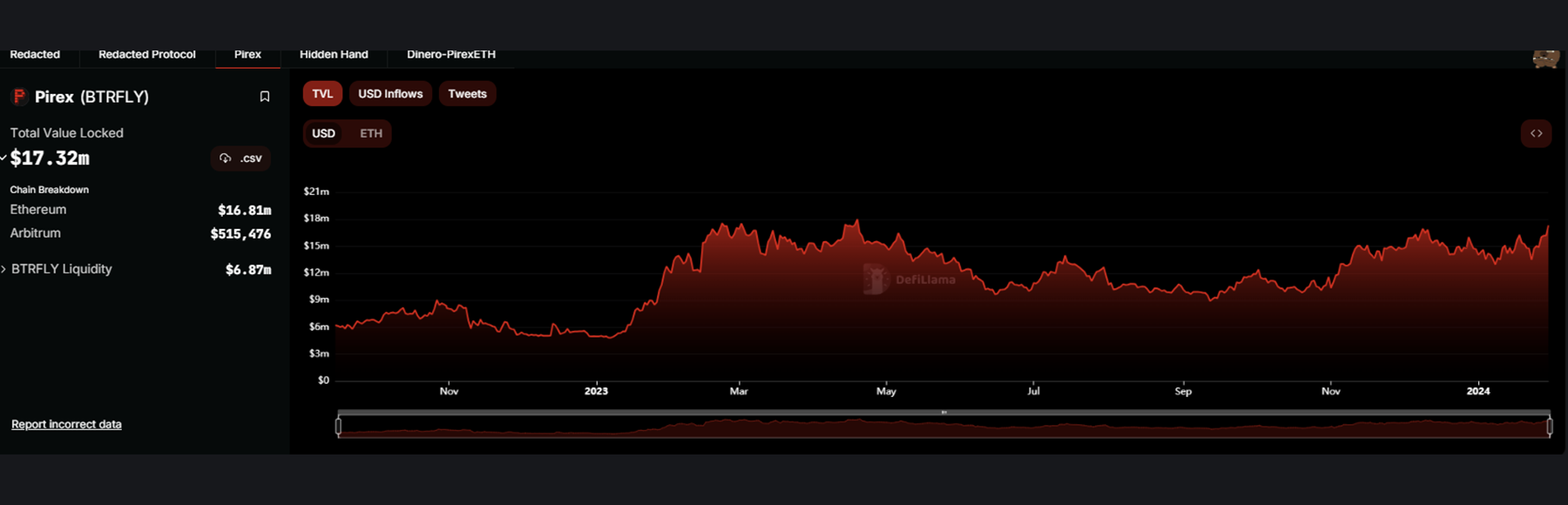Bookmark the Pirex protocol
The width and height of the screenshot is (1568, 505).
coord(265,97)
